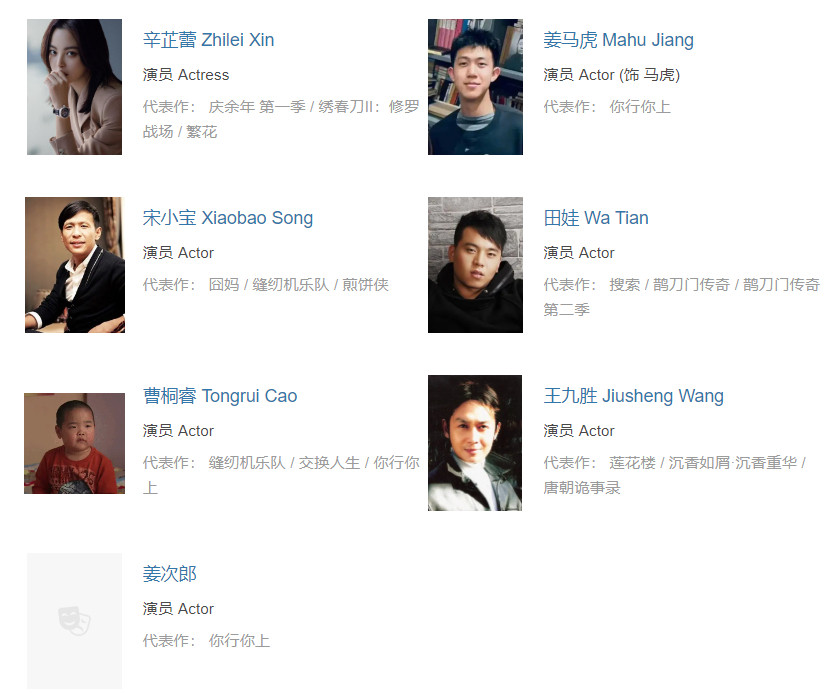Screen dimensions: 840x694
Task: Click the Zhilei Xin portrait thumbnail
Action: click(74, 87)
